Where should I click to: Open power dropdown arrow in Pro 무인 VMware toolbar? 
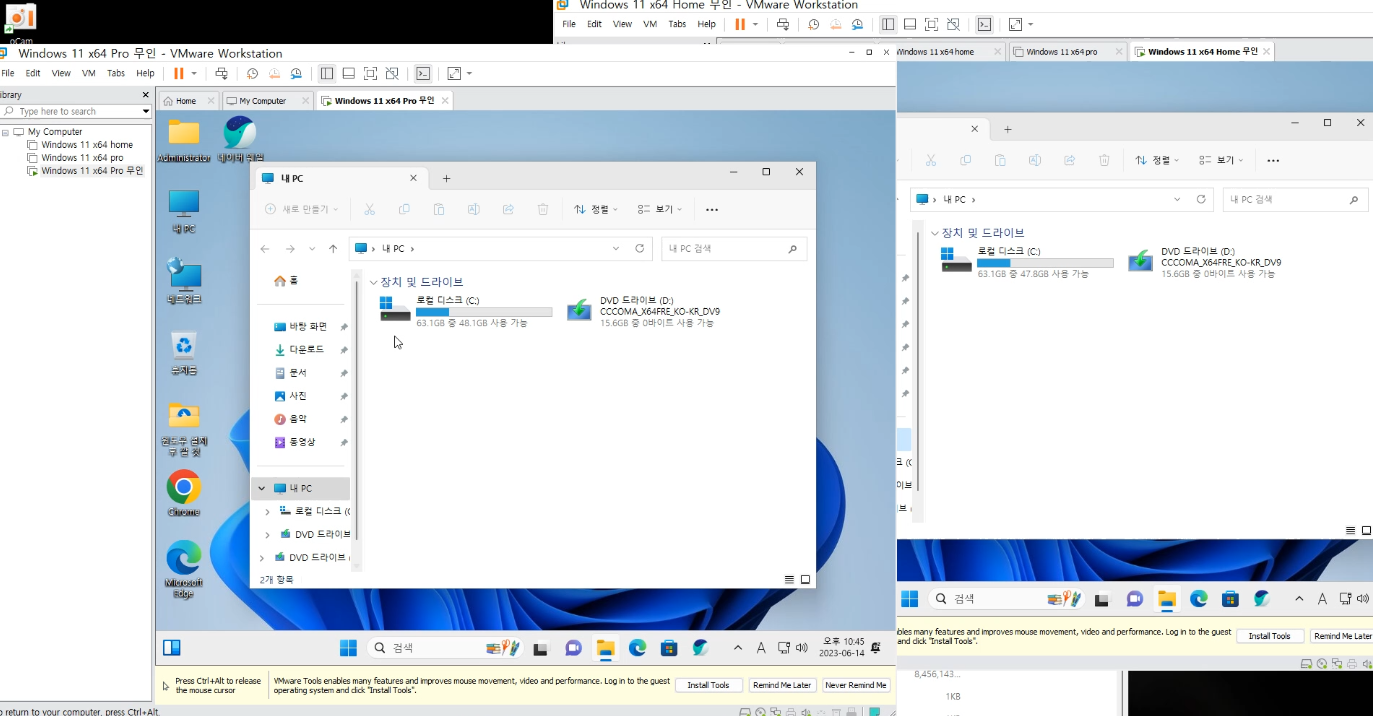194,73
